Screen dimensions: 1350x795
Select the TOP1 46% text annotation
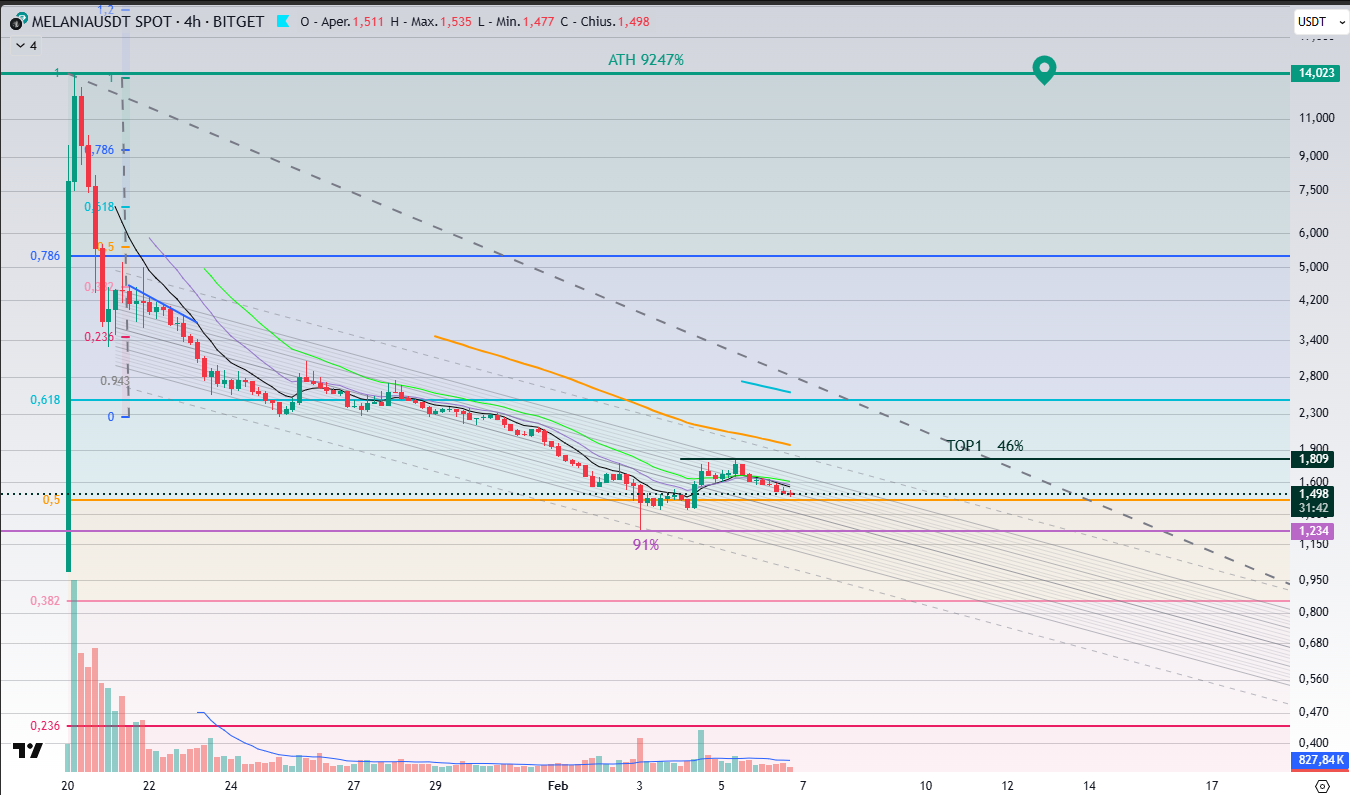(x=984, y=446)
